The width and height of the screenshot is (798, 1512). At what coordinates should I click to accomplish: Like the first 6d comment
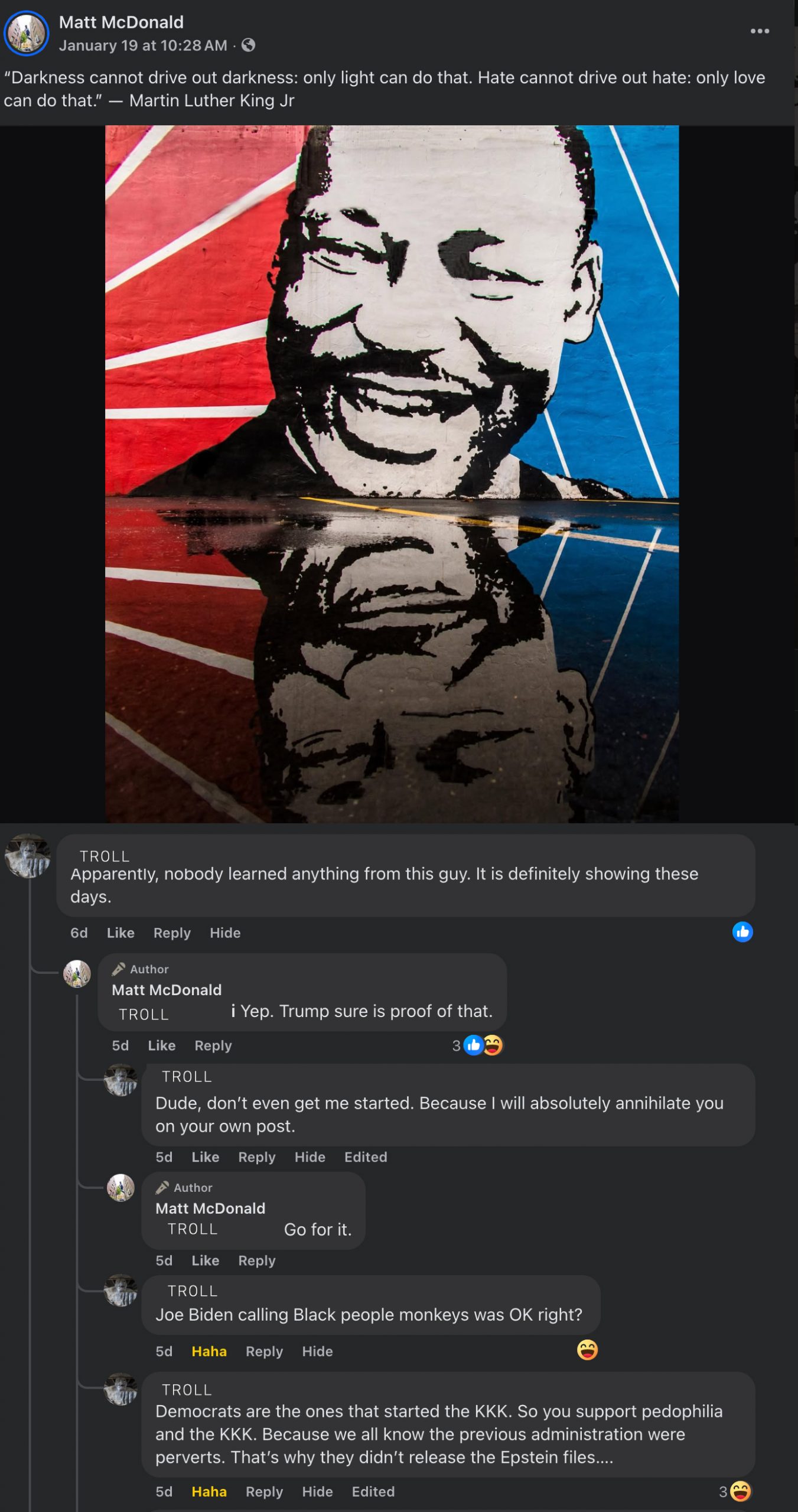coord(120,933)
